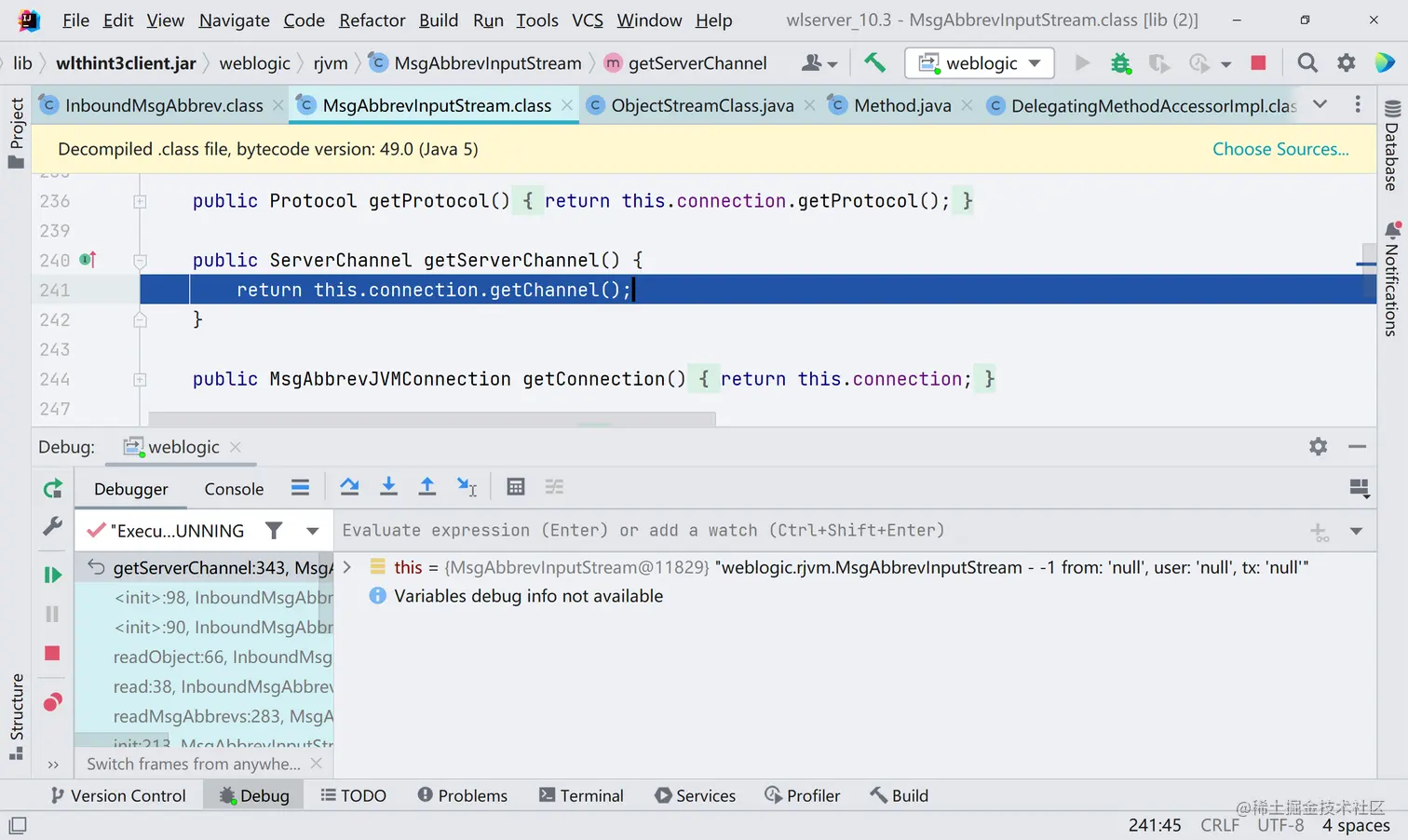Expand folded getConnection method at line 244

click(140, 379)
